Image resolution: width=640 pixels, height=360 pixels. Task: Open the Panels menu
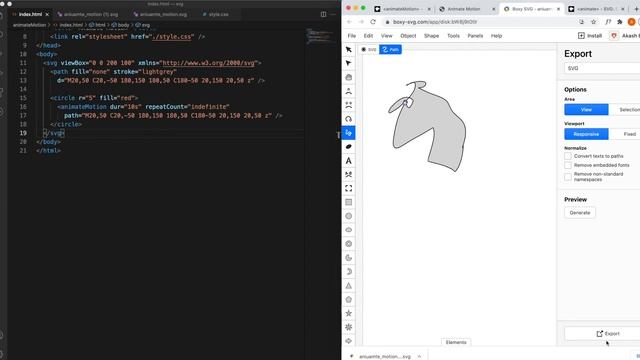pos(475,36)
